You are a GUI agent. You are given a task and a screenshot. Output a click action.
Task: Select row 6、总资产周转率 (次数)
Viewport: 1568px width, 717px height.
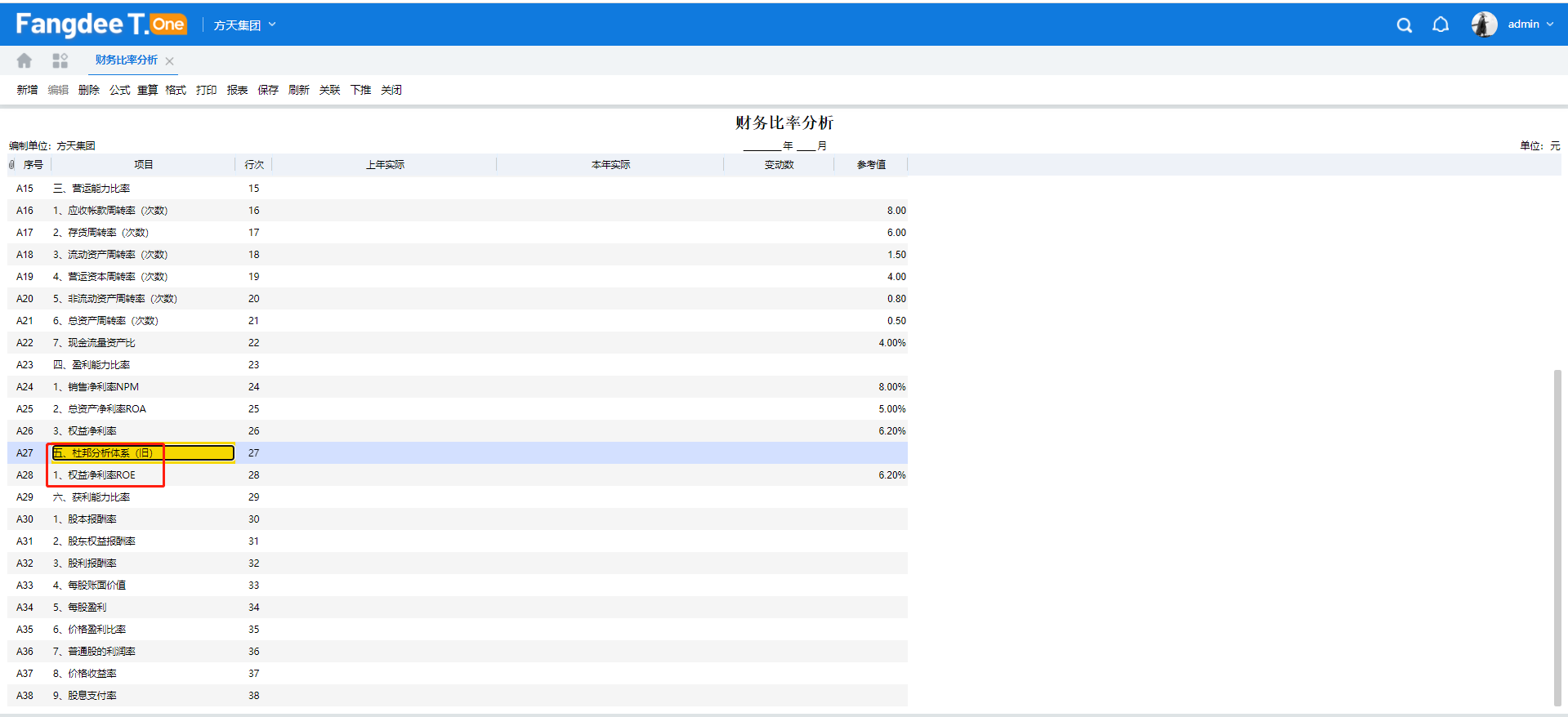pyautogui.click(x=458, y=321)
